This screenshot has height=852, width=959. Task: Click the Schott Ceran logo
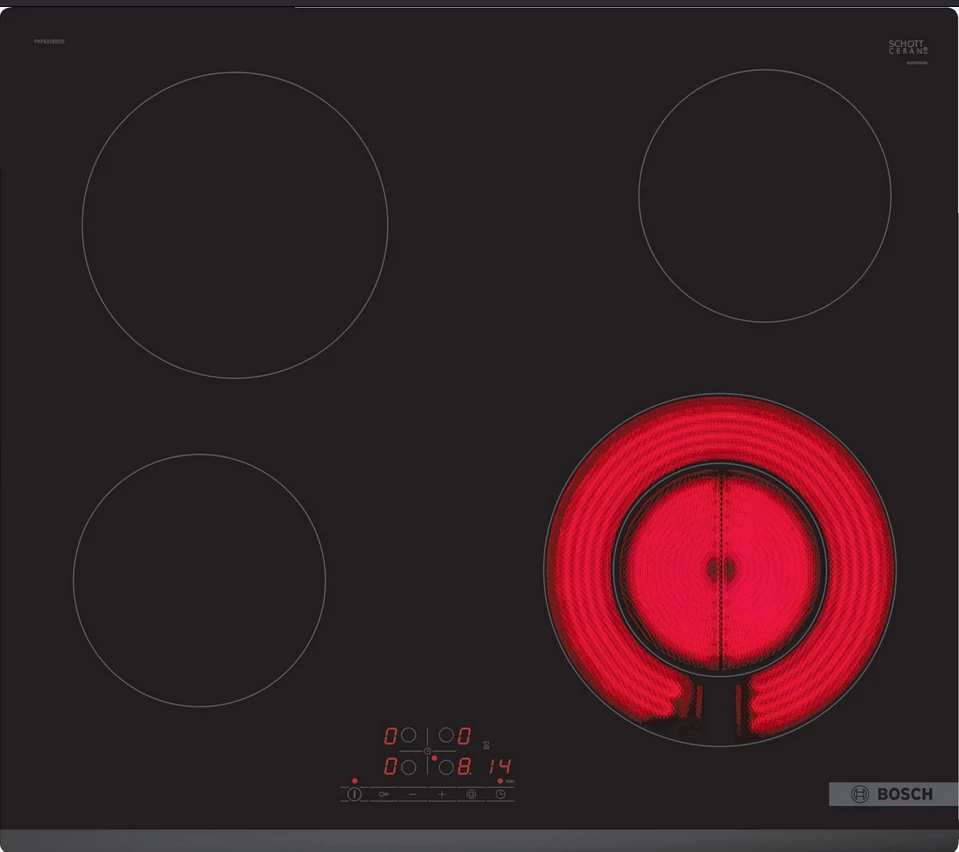908,47
